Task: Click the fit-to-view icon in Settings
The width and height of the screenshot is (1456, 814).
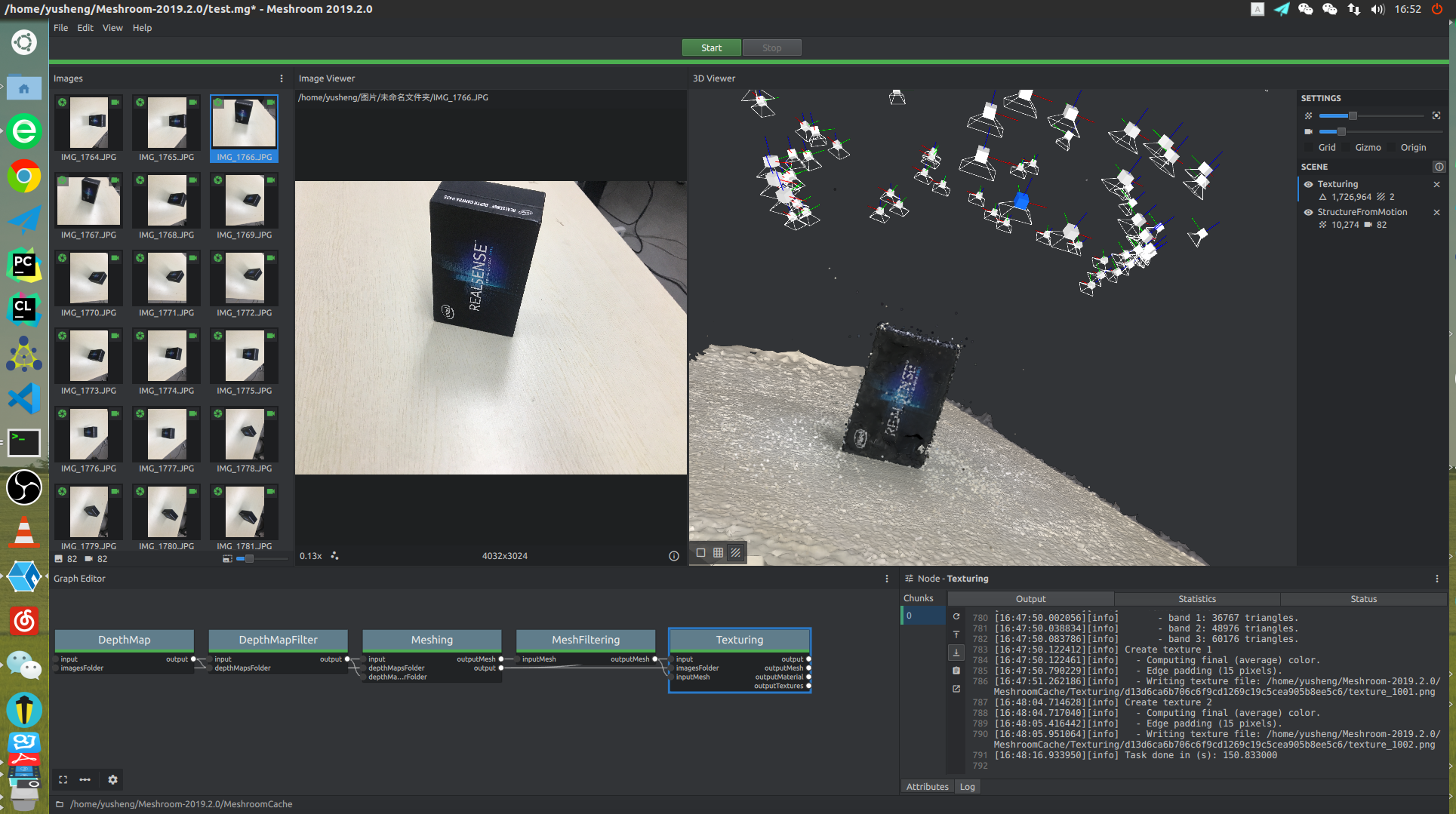Action: [x=1436, y=115]
